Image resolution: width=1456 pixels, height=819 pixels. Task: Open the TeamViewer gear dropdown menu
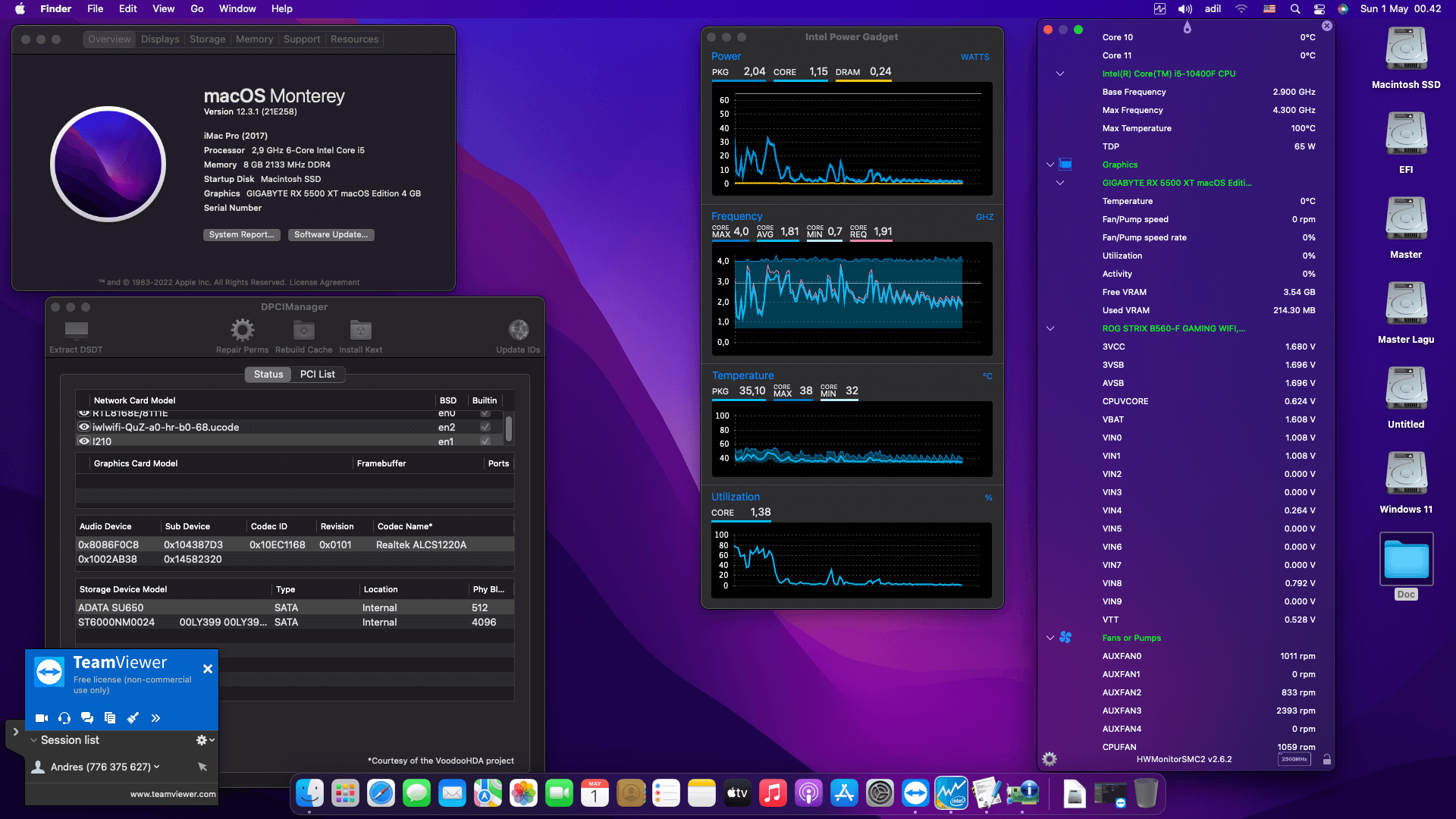click(205, 740)
